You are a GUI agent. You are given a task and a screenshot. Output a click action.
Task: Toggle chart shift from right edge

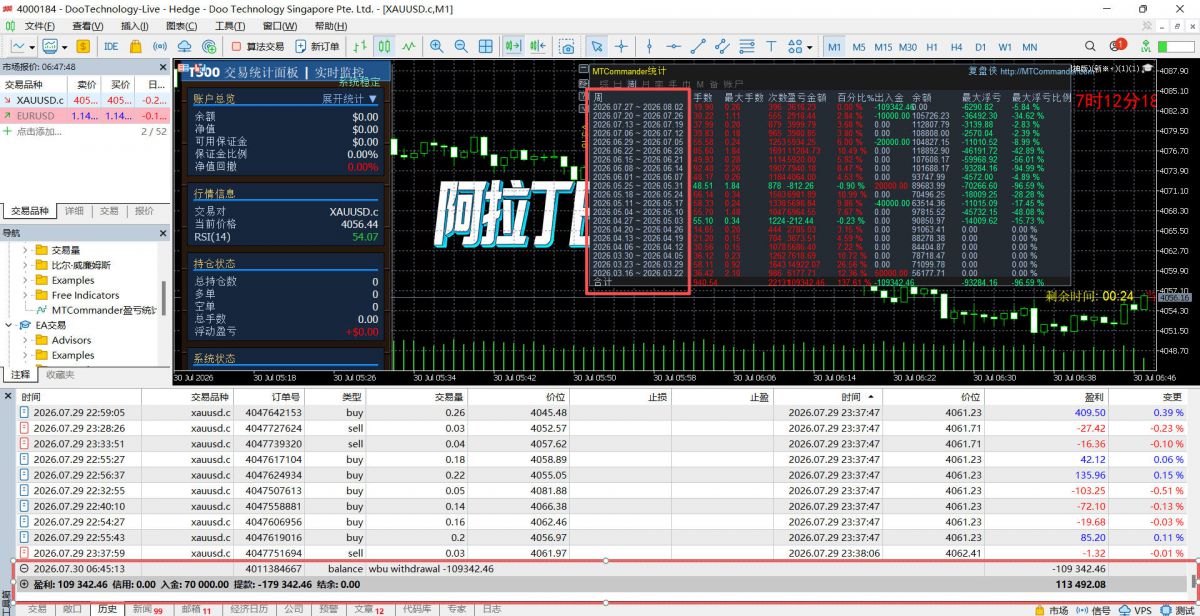click(538, 46)
